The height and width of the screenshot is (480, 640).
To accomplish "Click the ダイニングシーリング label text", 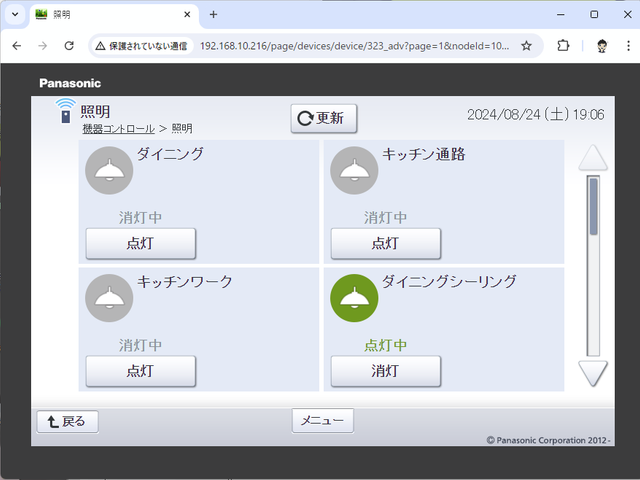I will pyautogui.click(x=449, y=282).
